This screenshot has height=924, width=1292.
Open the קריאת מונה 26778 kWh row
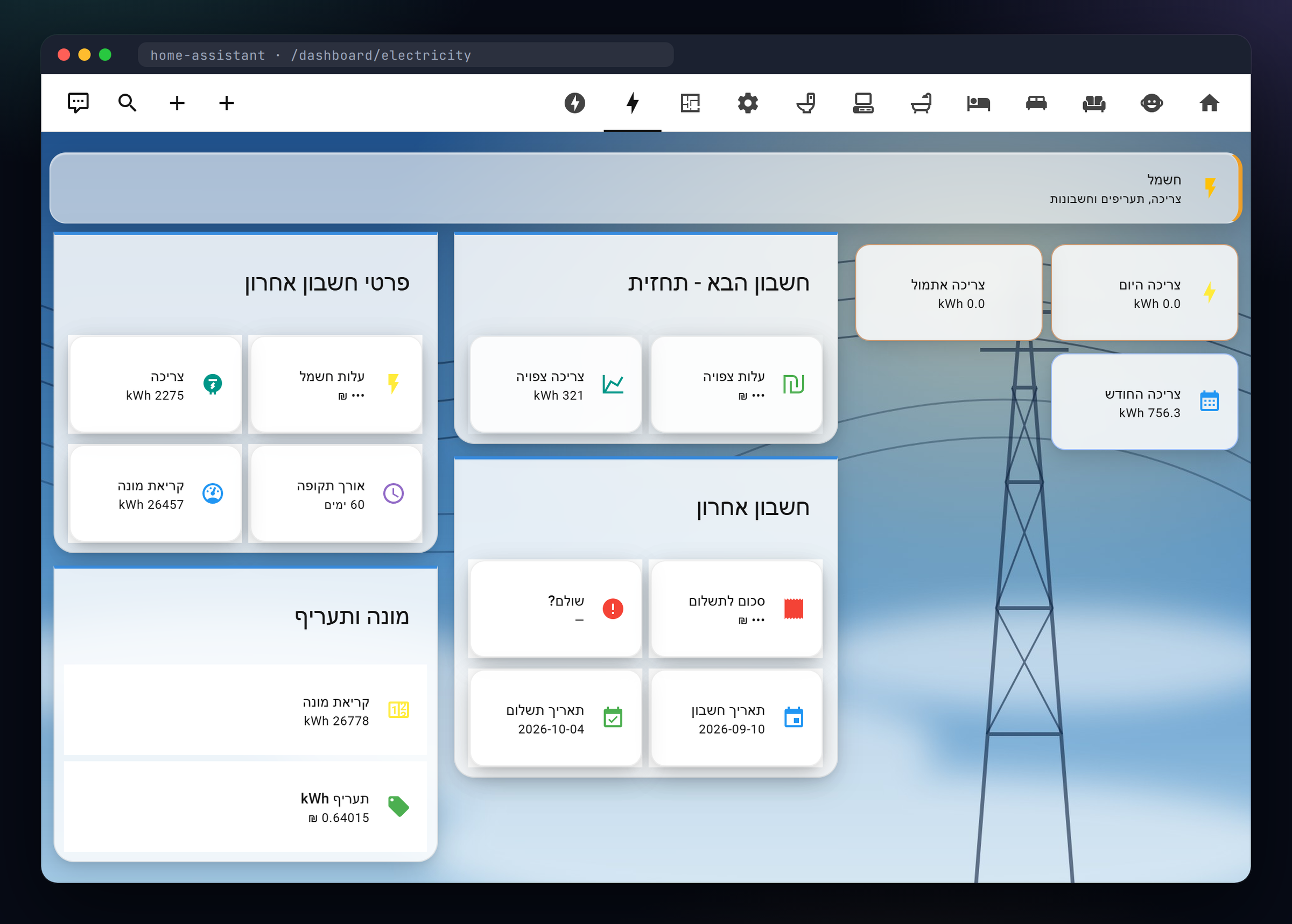coord(245,710)
